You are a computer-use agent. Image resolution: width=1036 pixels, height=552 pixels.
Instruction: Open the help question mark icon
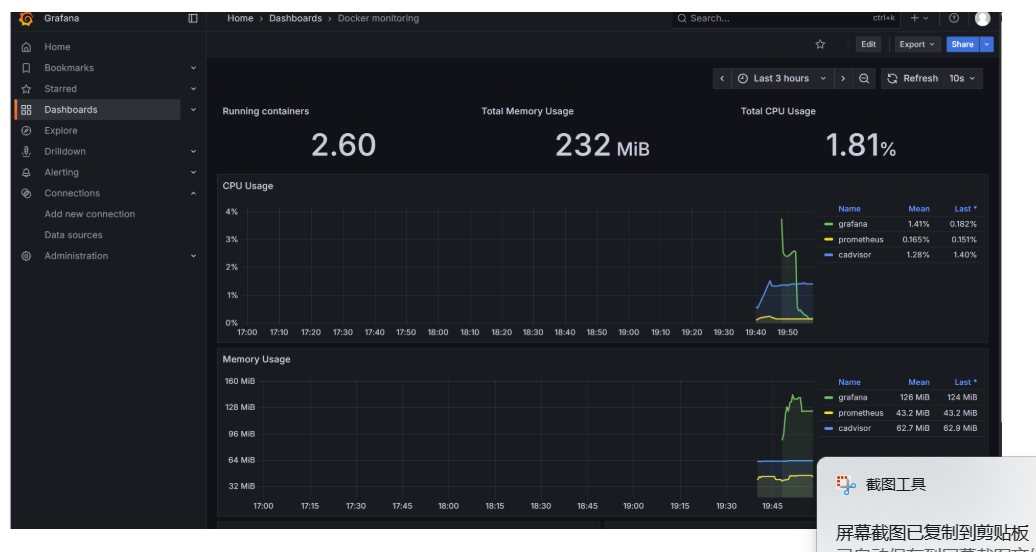tap(953, 19)
